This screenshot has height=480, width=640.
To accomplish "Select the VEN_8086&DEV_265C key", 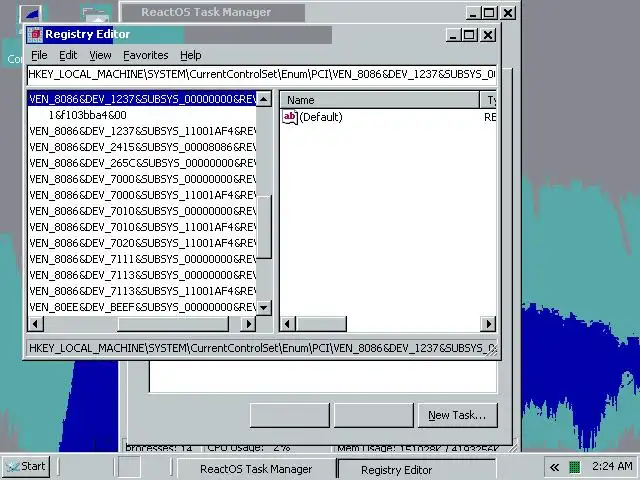I will click(x=142, y=163).
